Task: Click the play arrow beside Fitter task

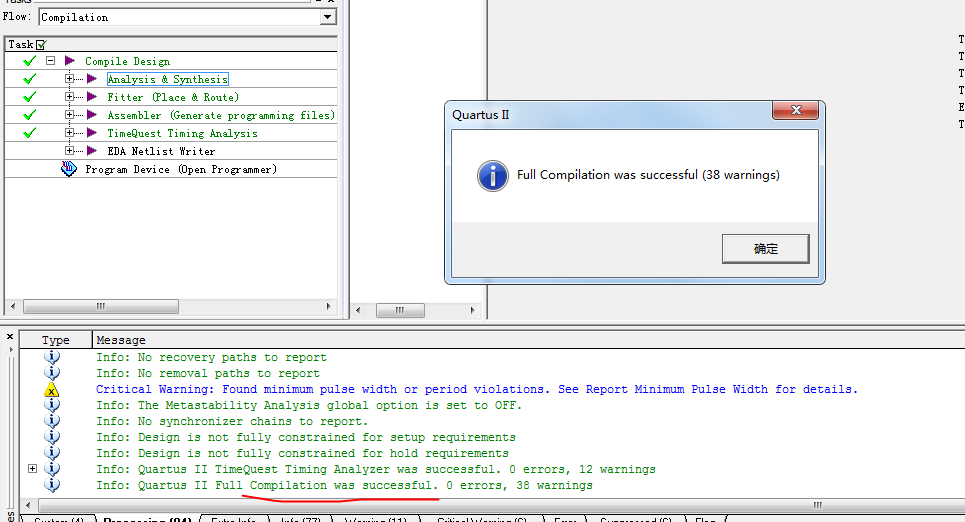Action: pyautogui.click(x=92, y=97)
